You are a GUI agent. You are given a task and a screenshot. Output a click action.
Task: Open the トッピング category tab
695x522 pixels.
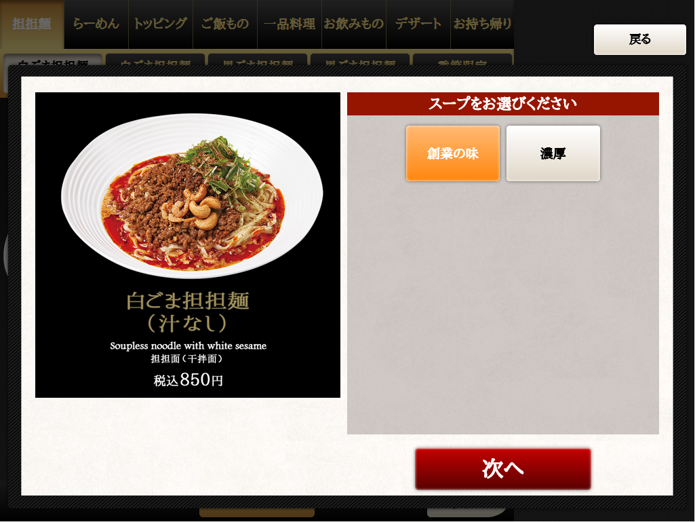tap(160, 24)
